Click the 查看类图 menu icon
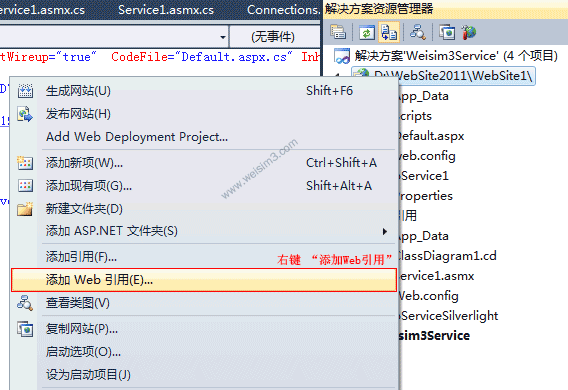This screenshot has height=390, width=568. [x=25, y=303]
